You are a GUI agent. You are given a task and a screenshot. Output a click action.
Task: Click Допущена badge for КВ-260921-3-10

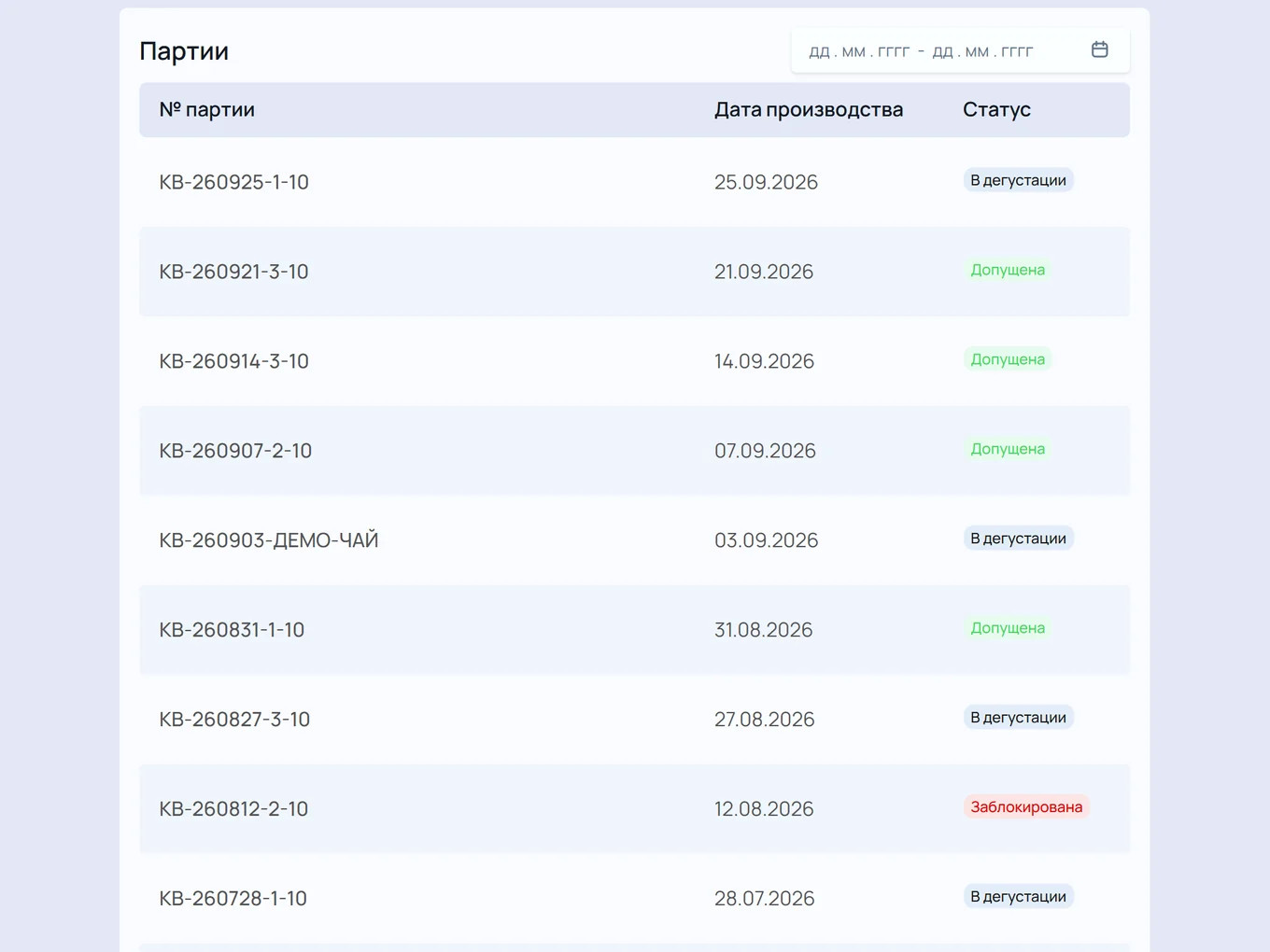(1008, 270)
